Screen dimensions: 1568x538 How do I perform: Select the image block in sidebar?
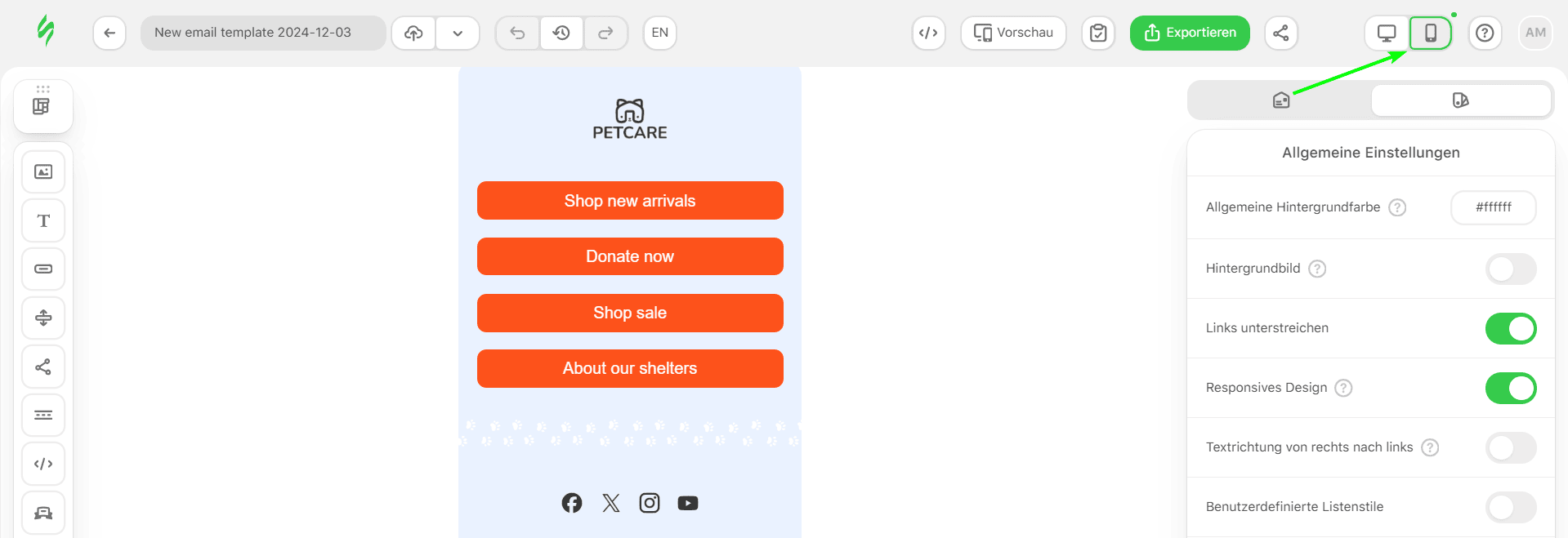[43, 172]
